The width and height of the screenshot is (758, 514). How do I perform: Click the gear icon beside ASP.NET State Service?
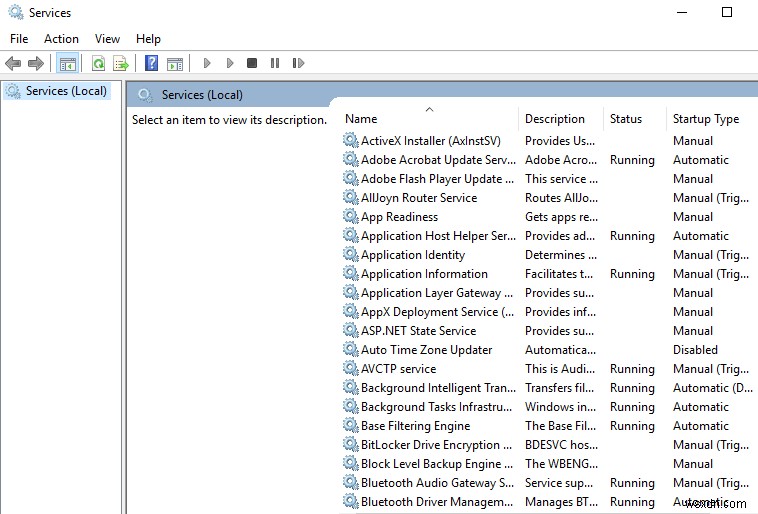tap(350, 330)
